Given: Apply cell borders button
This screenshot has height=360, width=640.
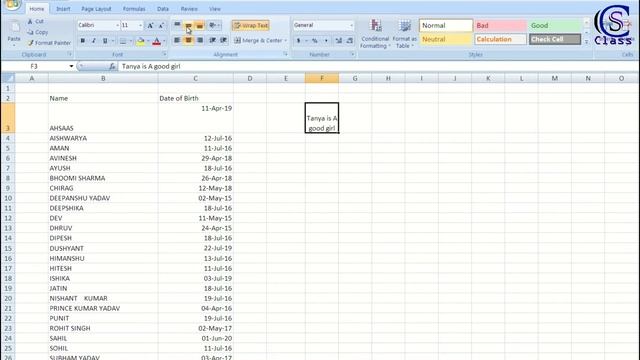Looking at the screenshot, I should point(123,40).
